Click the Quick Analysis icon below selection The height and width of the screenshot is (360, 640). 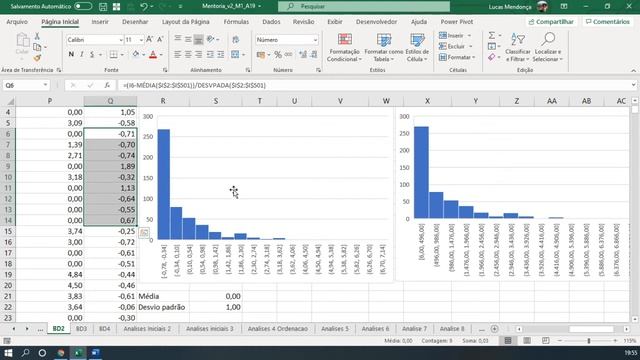point(144,233)
